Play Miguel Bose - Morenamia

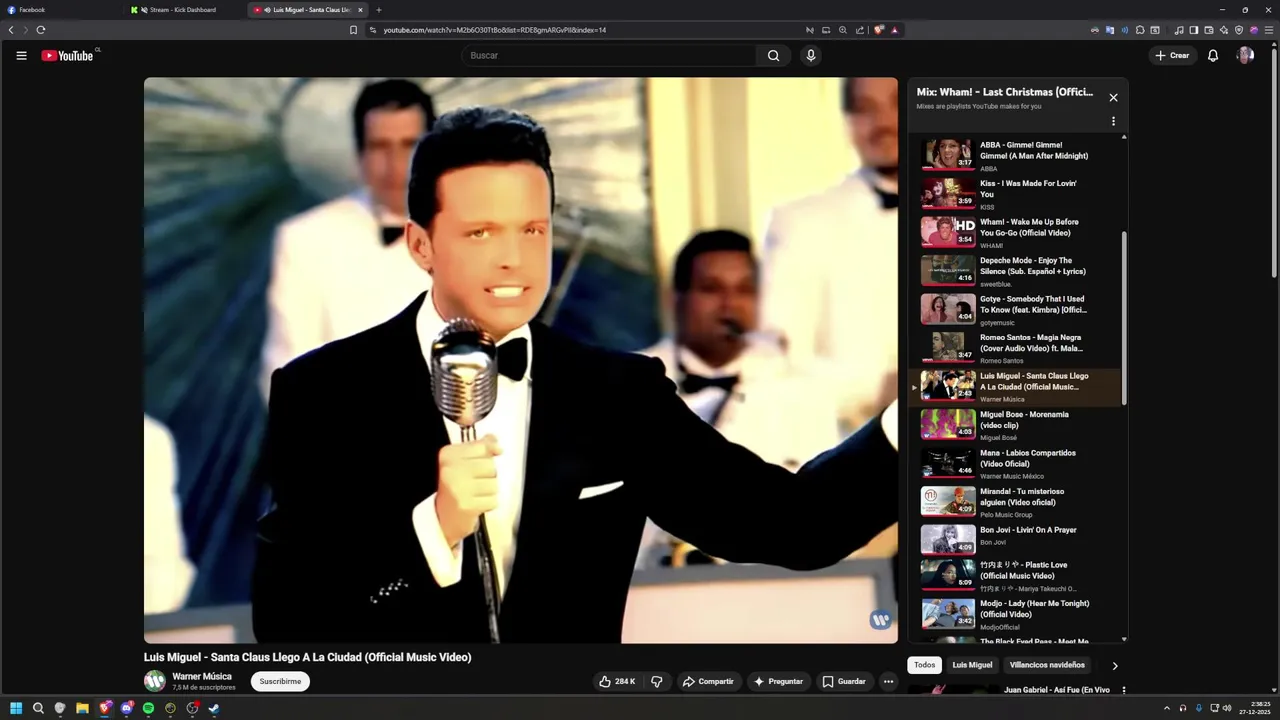tap(1013, 424)
